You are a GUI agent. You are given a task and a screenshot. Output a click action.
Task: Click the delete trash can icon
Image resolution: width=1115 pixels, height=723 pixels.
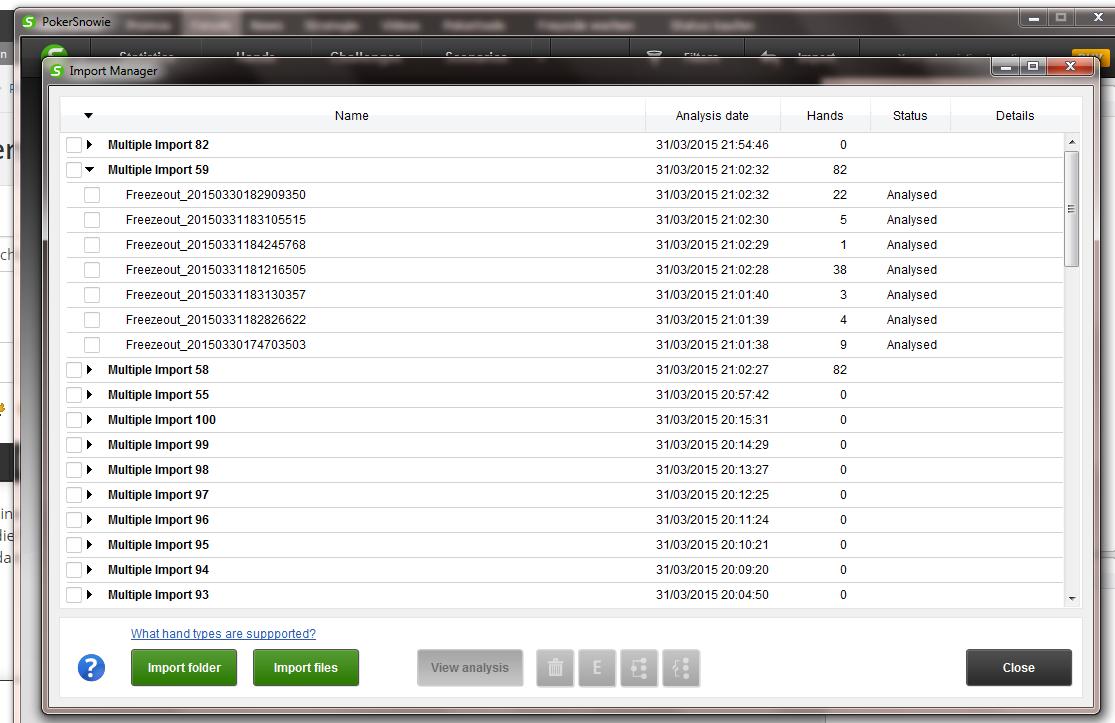tap(555, 668)
